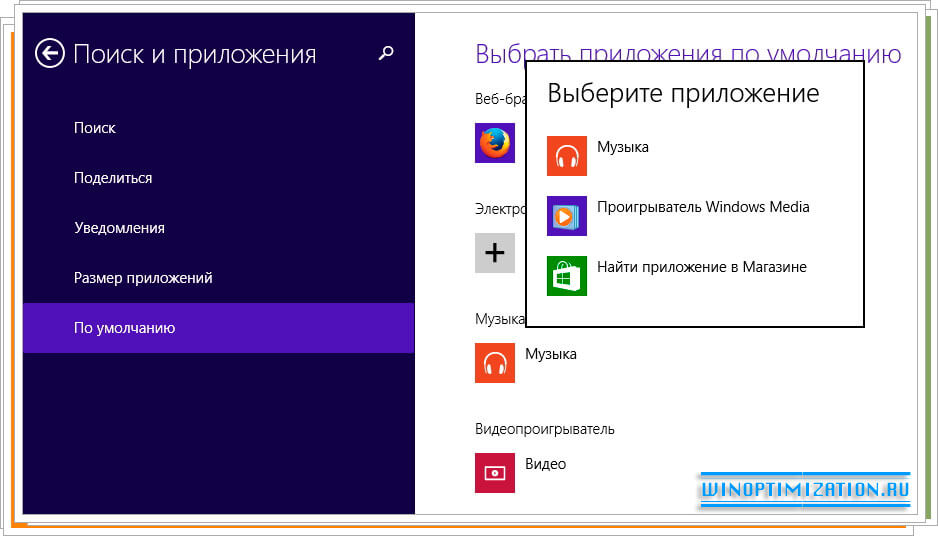This screenshot has height=536, width=938.
Task: Choose Музыка in the app picker popup
Action: (x=623, y=147)
